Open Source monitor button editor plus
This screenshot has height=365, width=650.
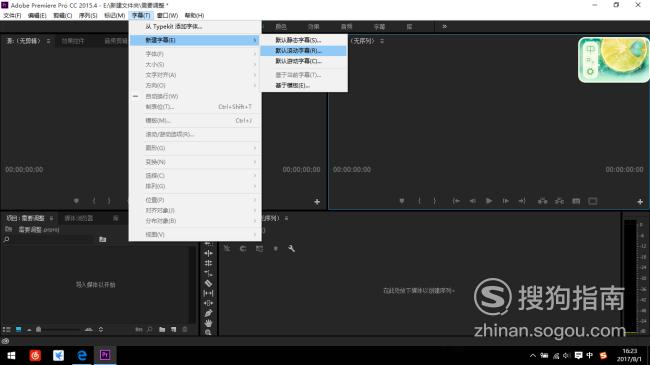click(x=317, y=202)
